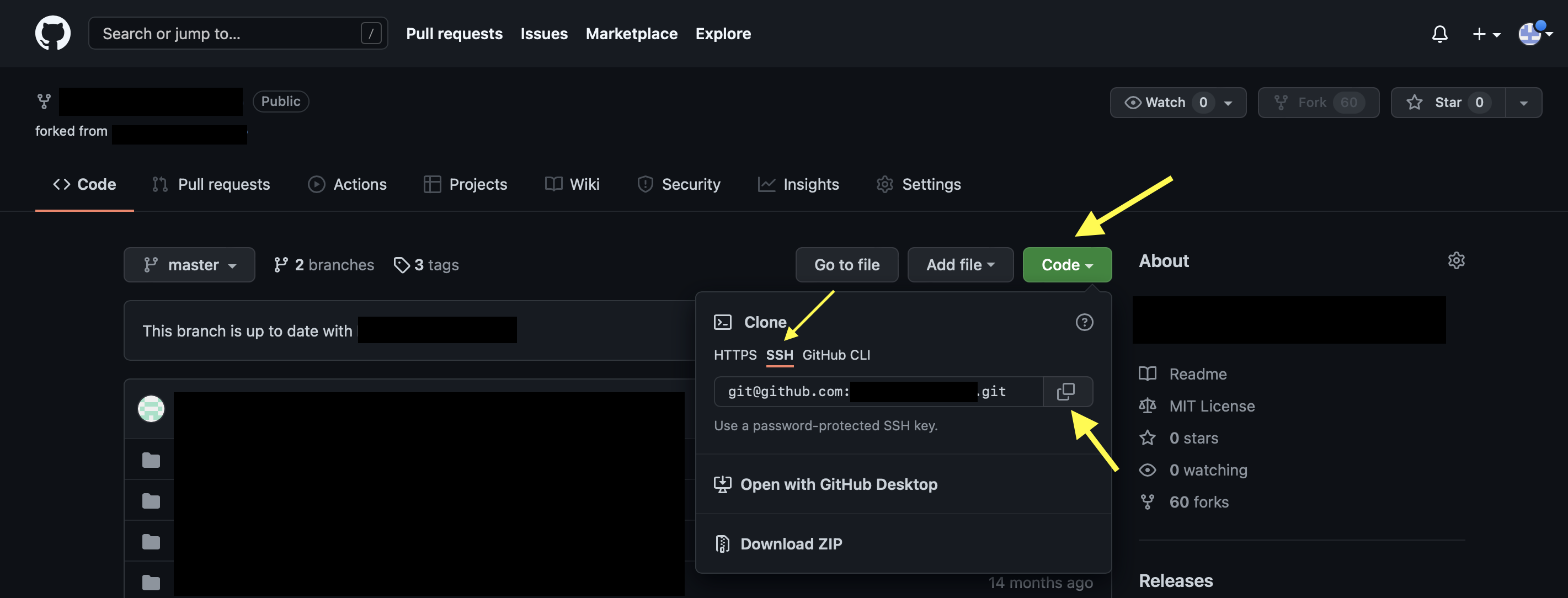
Task: Click Go to file button
Action: [847, 265]
